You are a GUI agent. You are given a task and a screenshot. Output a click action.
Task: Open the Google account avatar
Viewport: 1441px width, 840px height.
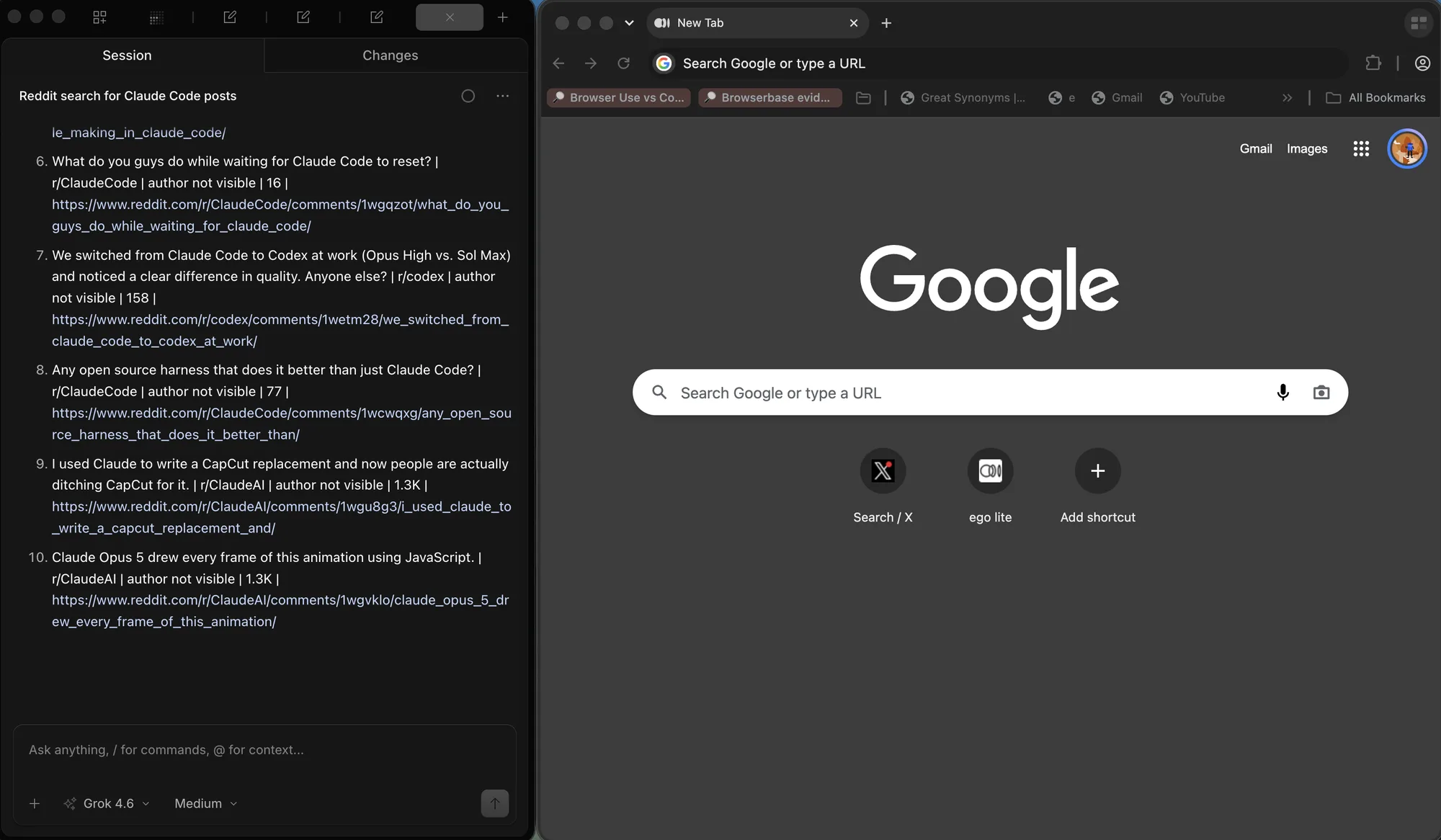click(x=1407, y=148)
